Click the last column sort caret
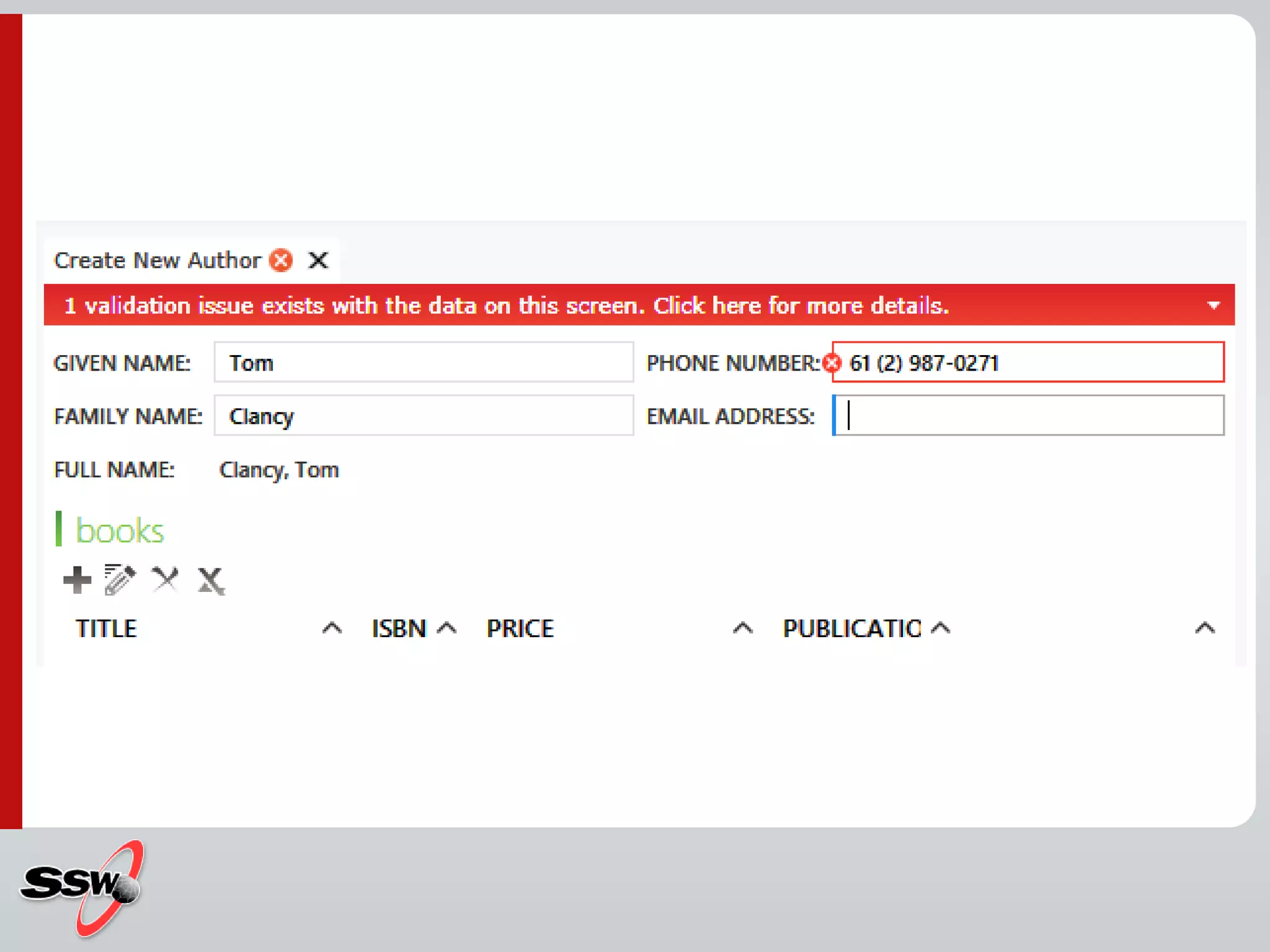1270x952 pixels. pos(1204,628)
